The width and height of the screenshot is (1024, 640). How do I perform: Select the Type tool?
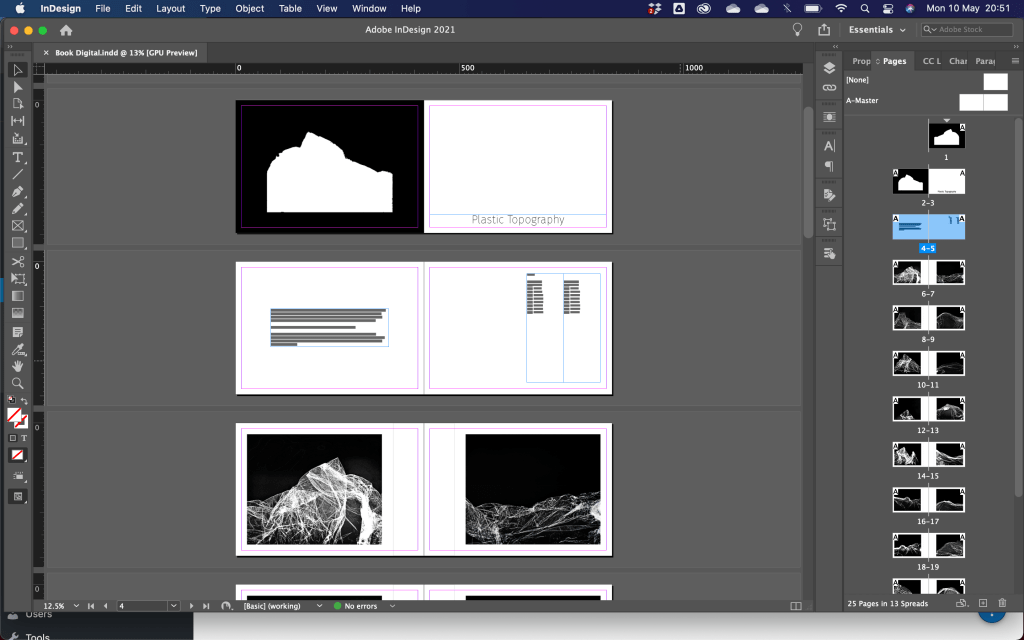pyautogui.click(x=17, y=157)
